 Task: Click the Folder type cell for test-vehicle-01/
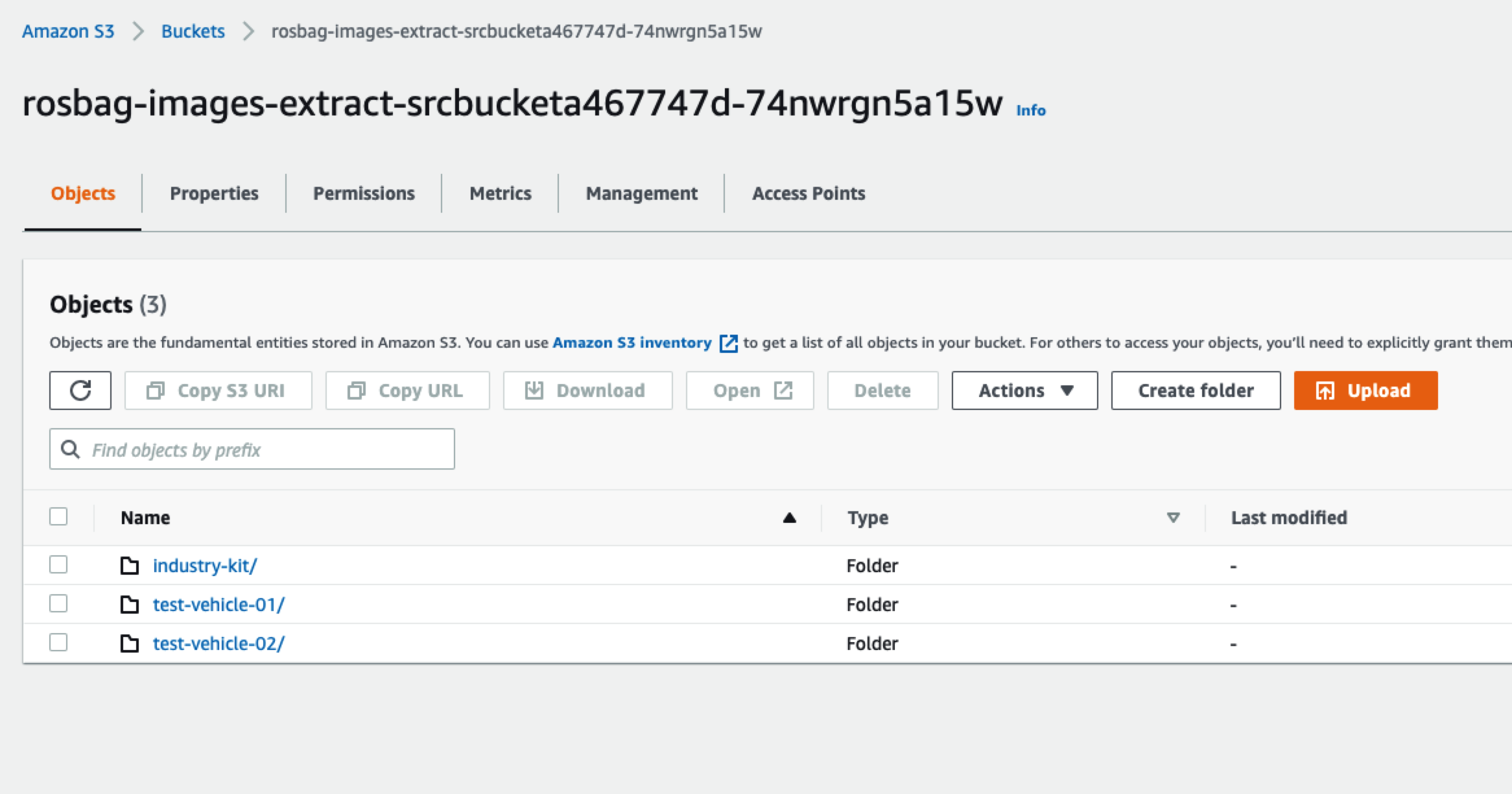point(872,605)
